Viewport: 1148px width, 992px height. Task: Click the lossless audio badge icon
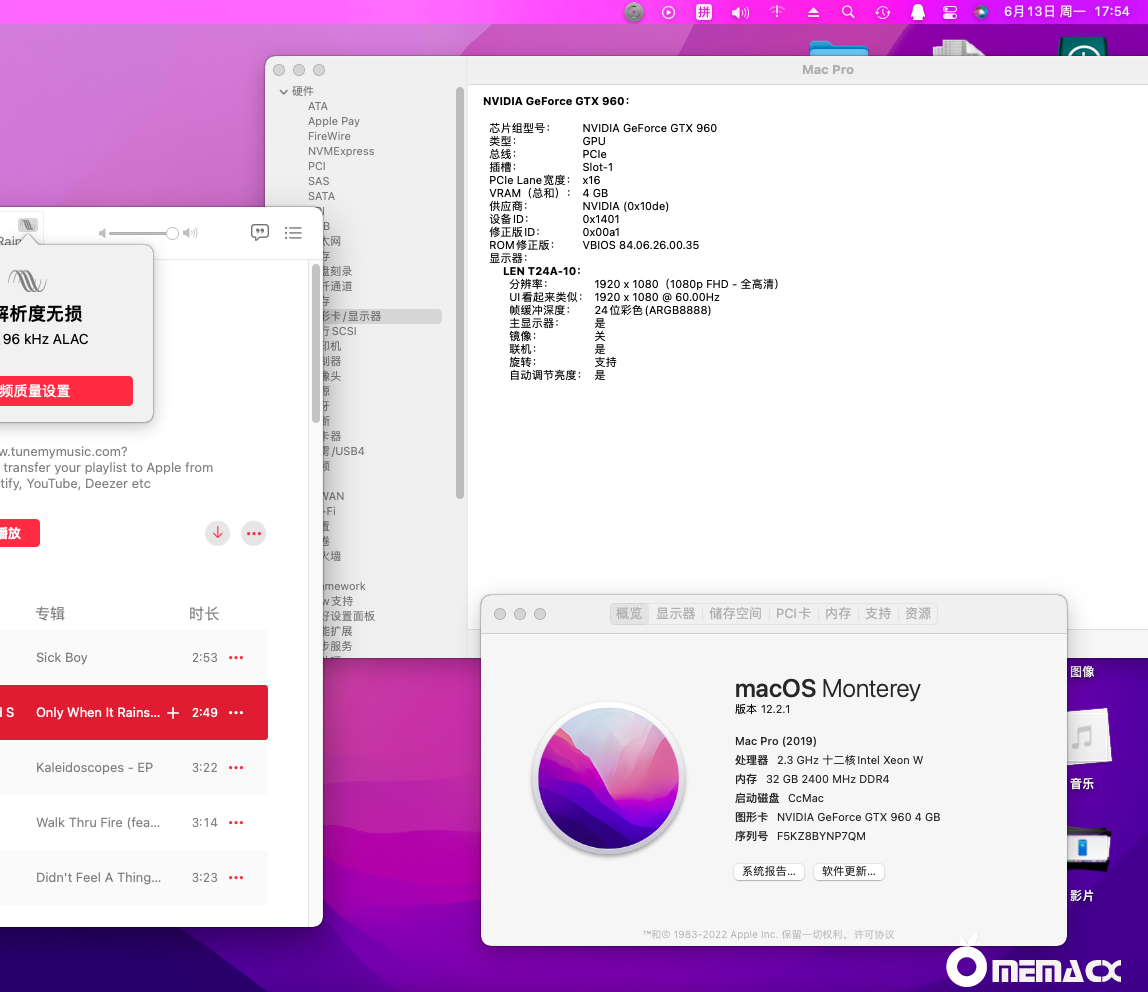[x=28, y=225]
